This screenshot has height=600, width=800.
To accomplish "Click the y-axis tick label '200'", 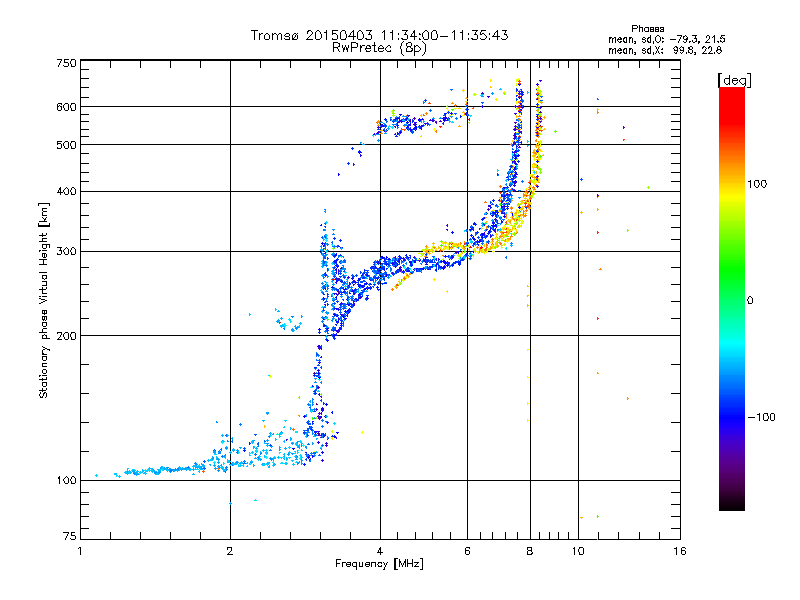I will (66, 336).
